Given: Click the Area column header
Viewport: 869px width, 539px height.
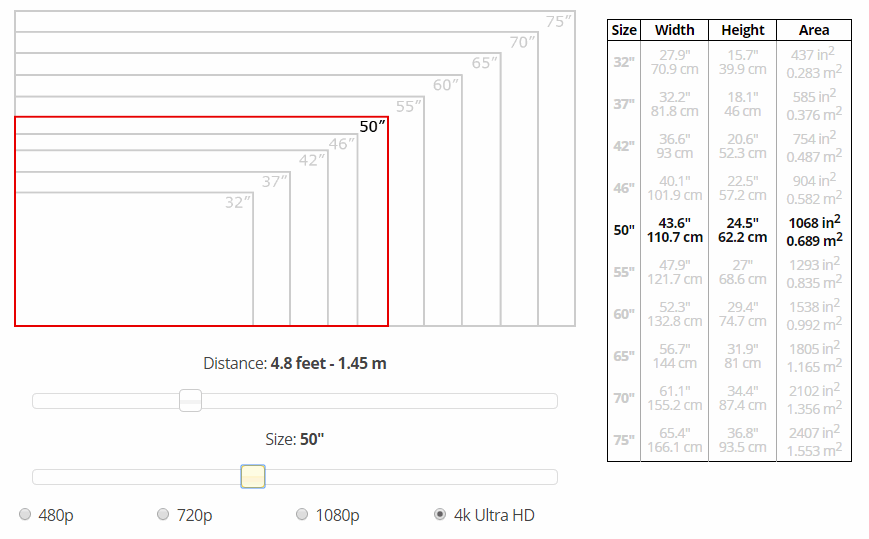Looking at the screenshot, I should point(813,30).
